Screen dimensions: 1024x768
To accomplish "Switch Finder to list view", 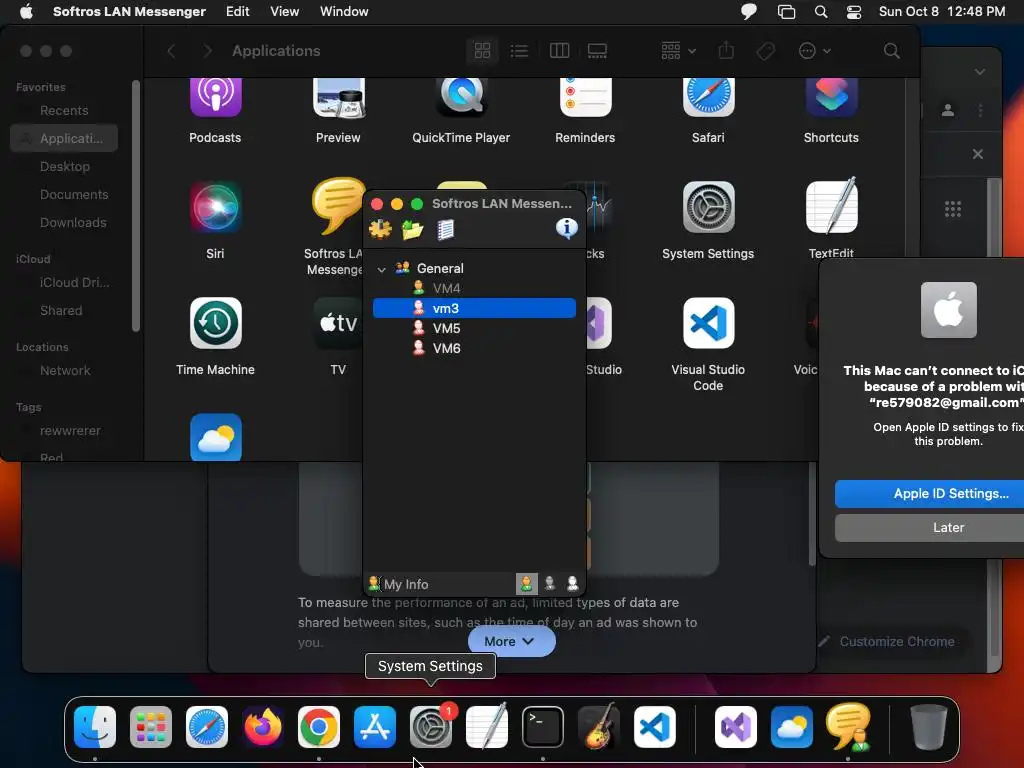I will 519,51.
